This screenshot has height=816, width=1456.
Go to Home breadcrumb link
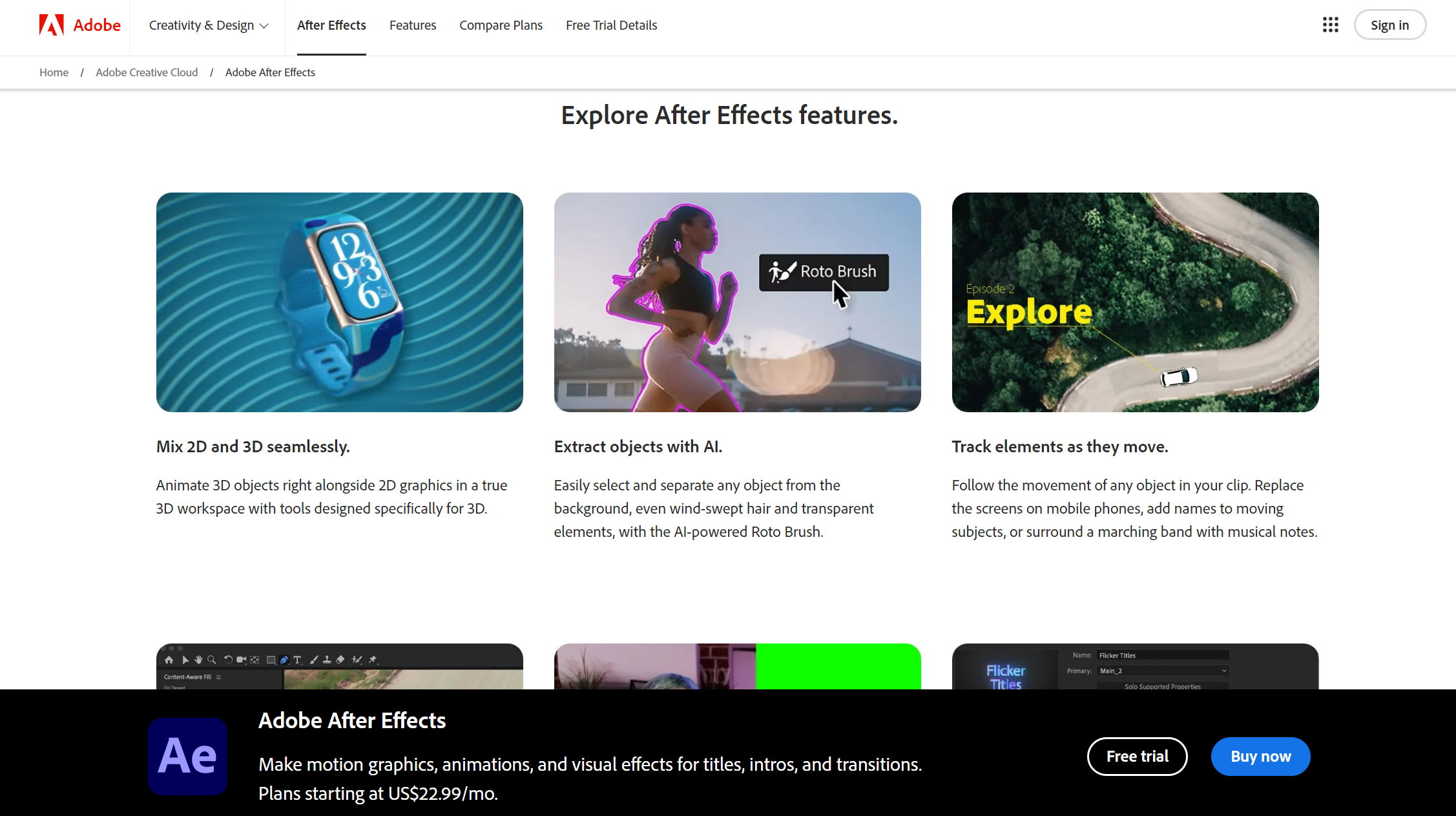point(54,72)
